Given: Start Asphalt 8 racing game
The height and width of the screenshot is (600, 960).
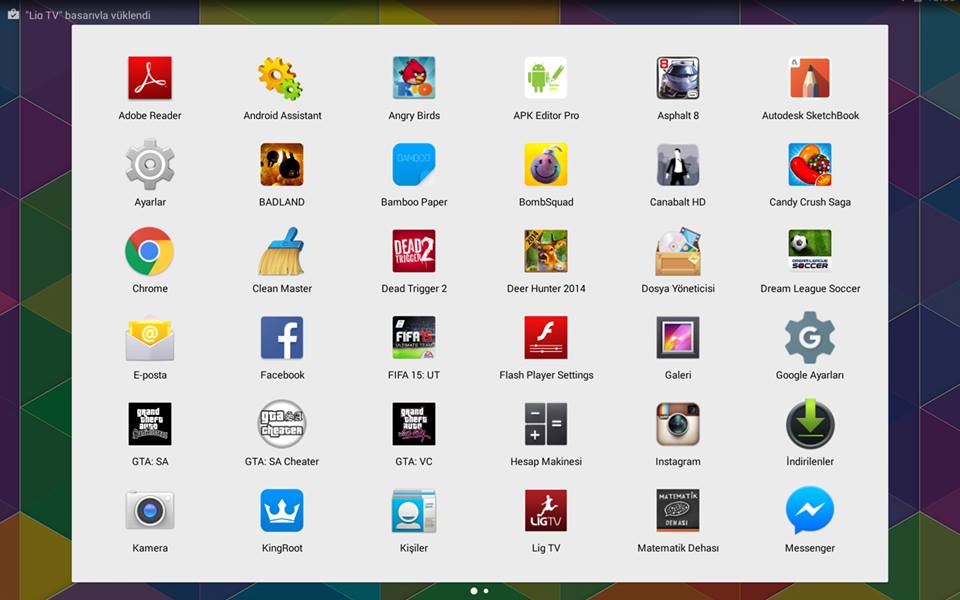Looking at the screenshot, I should pos(678,78).
